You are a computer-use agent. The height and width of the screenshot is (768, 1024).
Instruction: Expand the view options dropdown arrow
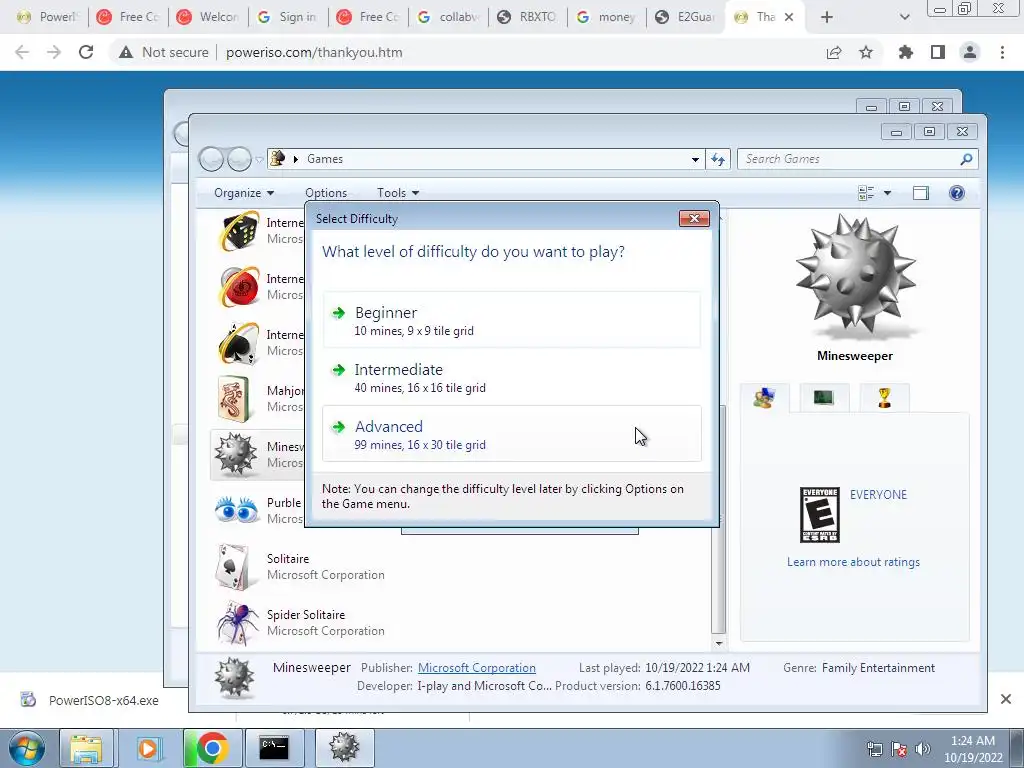coord(887,193)
